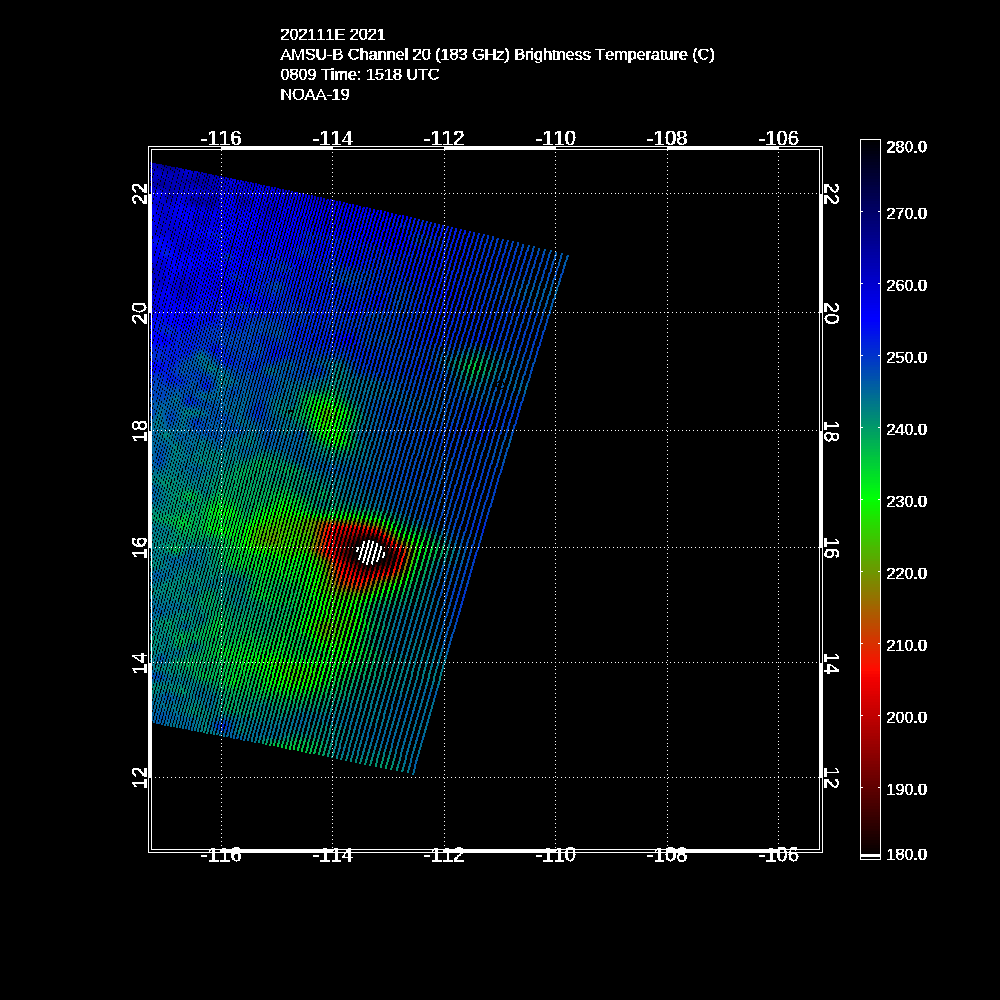The height and width of the screenshot is (1000, 1000).
Task: Select latitude 18 on the left axis
Action: coord(140,431)
